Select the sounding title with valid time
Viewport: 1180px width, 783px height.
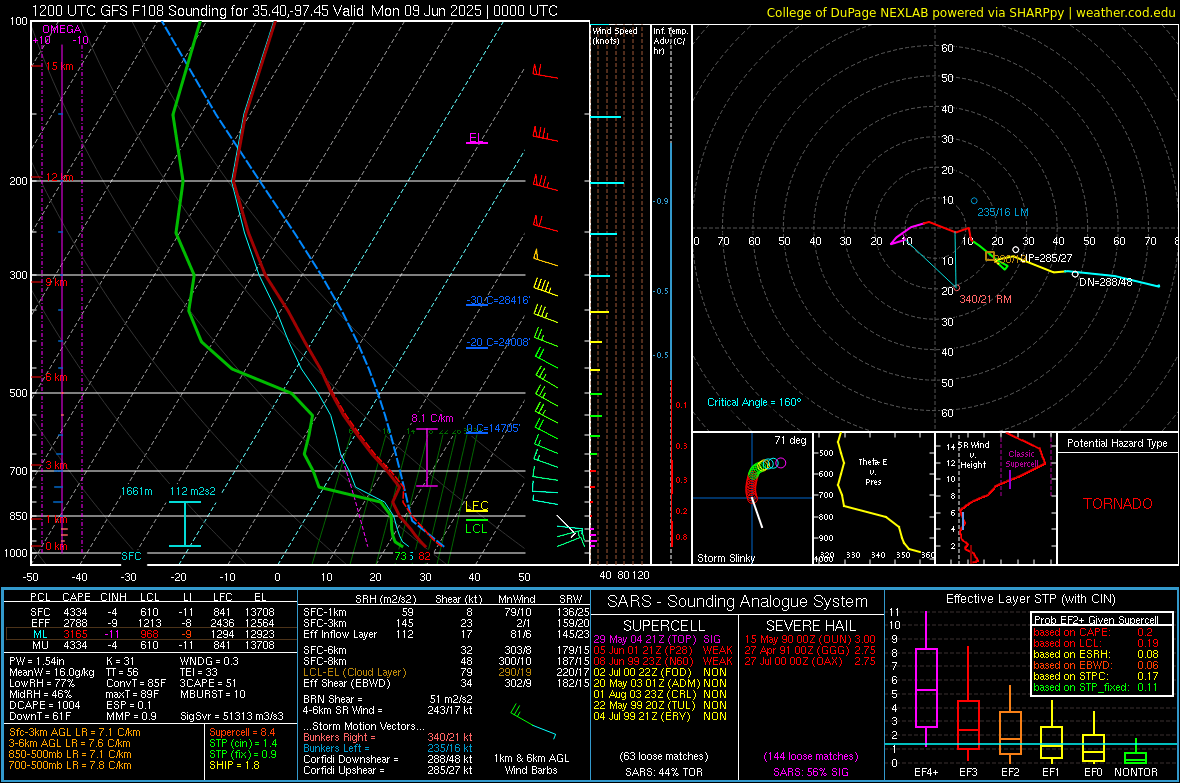(x=295, y=11)
